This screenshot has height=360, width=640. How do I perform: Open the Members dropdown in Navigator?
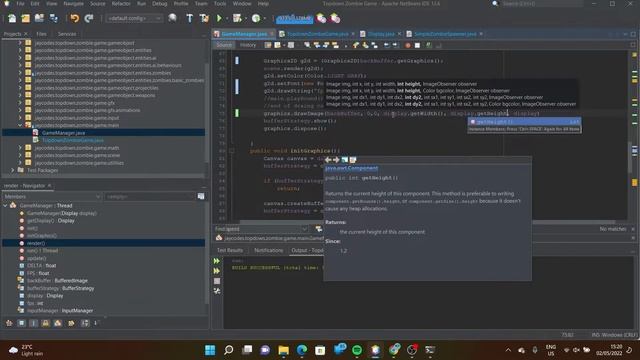(51, 197)
